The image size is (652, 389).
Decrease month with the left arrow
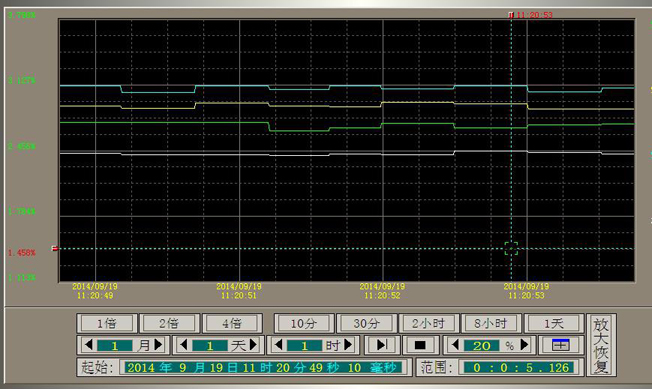(x=88, y=345)
